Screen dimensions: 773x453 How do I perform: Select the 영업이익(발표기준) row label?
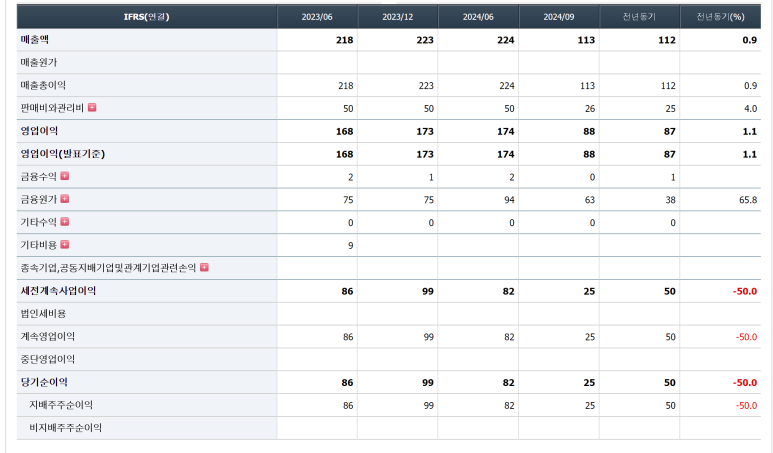click(63, 153)
